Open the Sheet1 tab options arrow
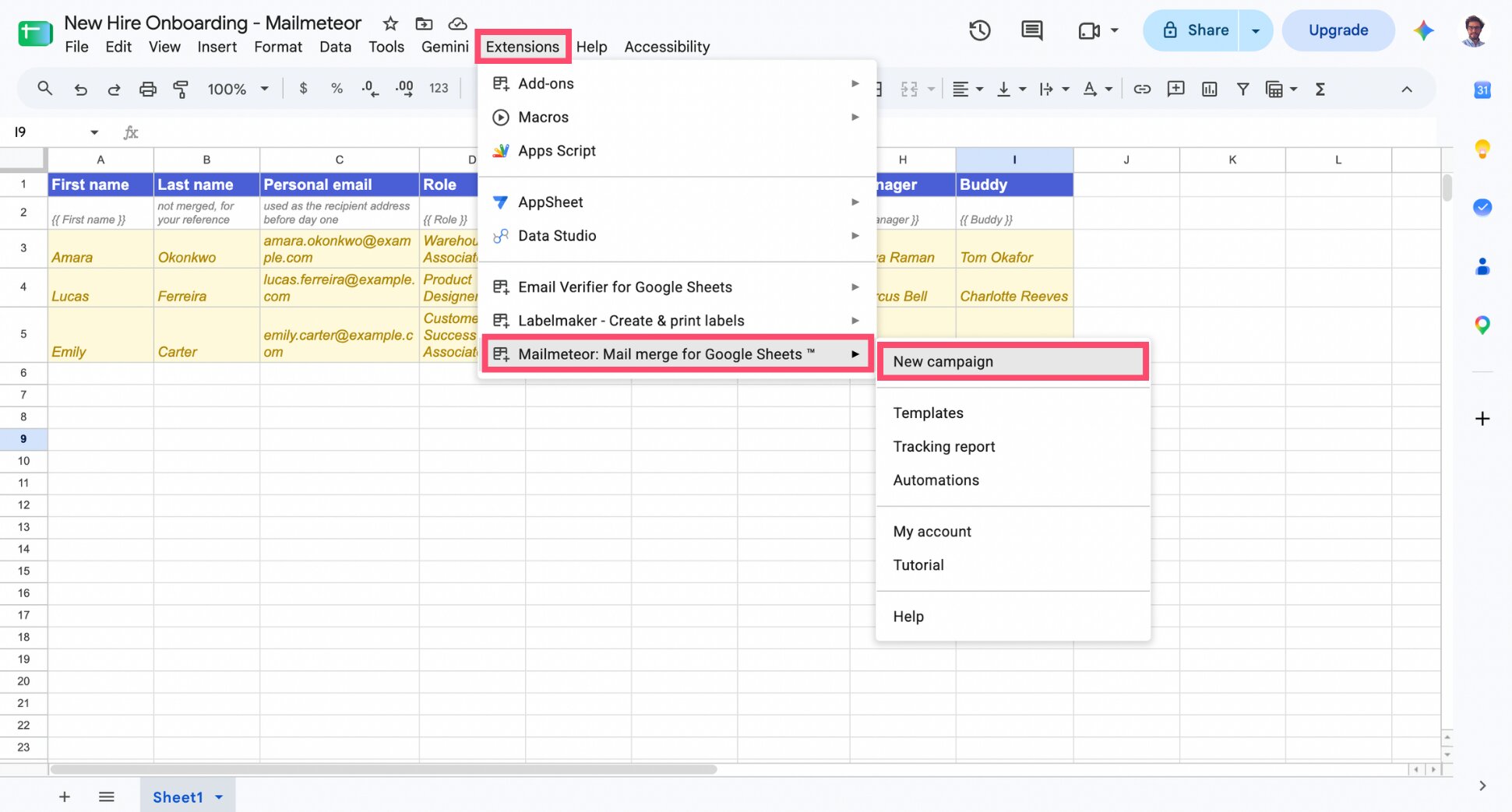This screenshot has height=812, width=1512. [x=219, y=797]
